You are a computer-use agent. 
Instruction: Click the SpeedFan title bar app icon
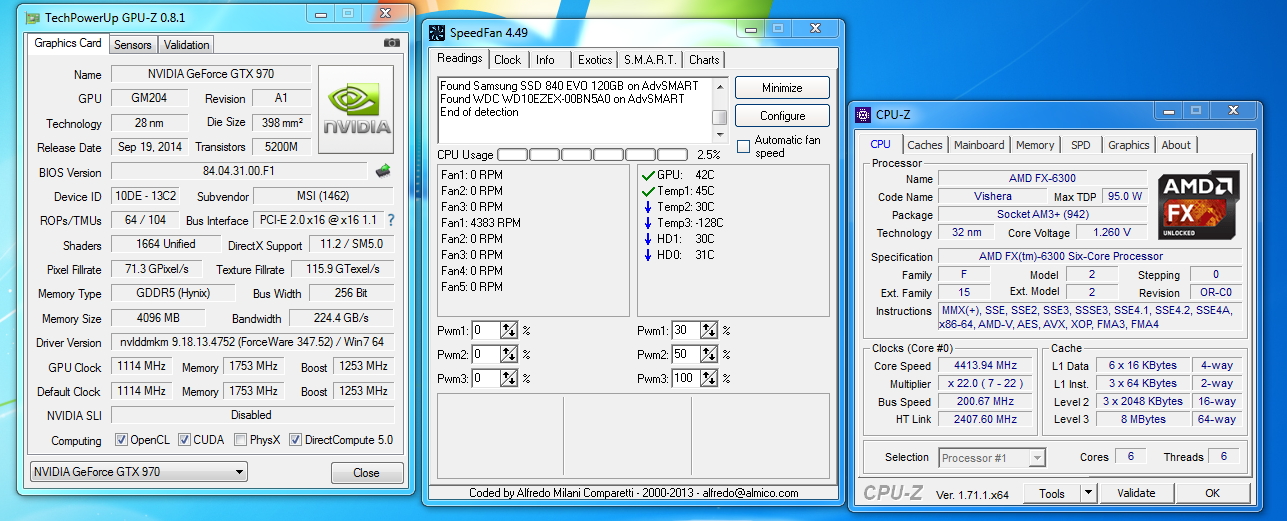(437, 31)
